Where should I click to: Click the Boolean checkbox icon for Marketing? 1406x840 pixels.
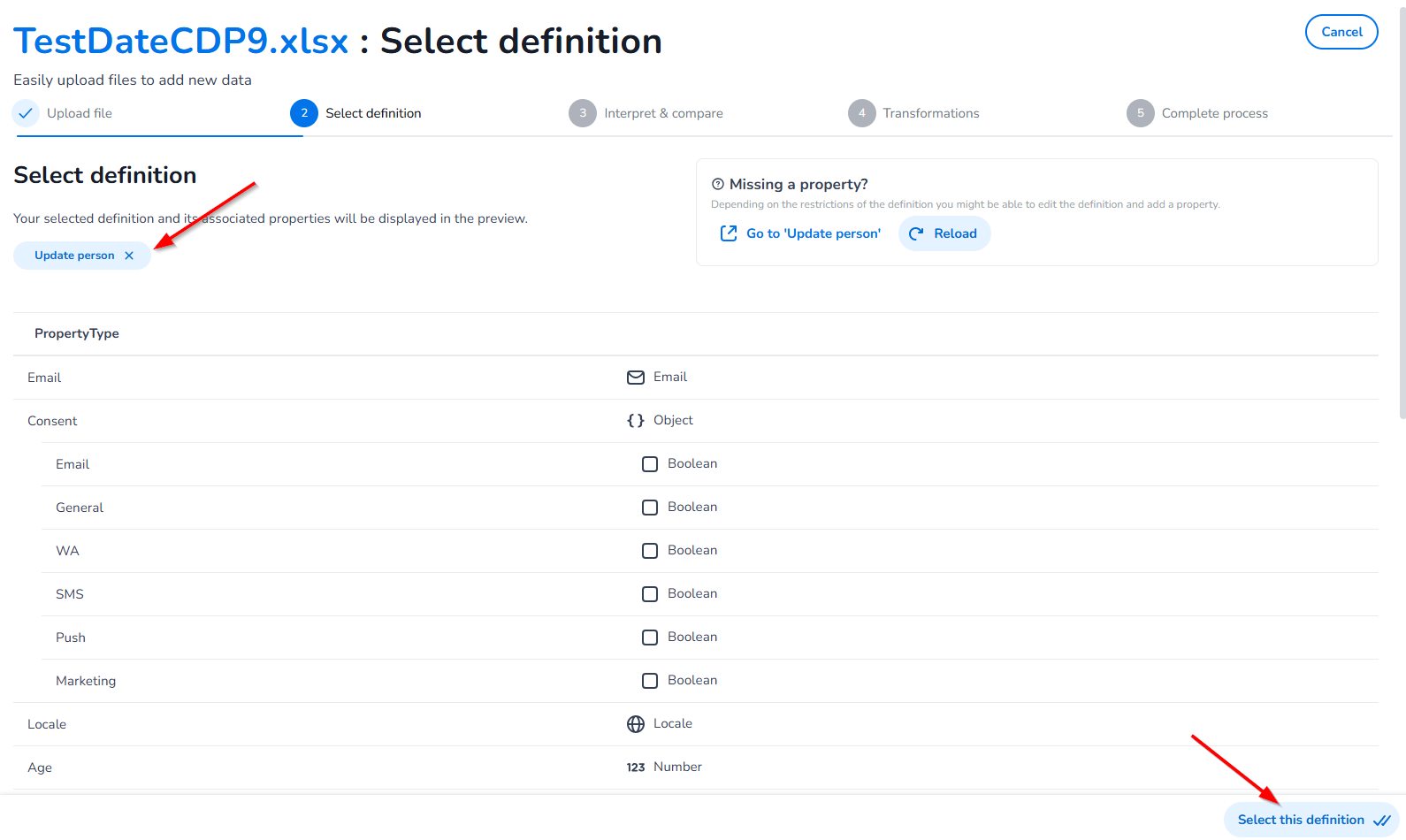coord(650,681)
